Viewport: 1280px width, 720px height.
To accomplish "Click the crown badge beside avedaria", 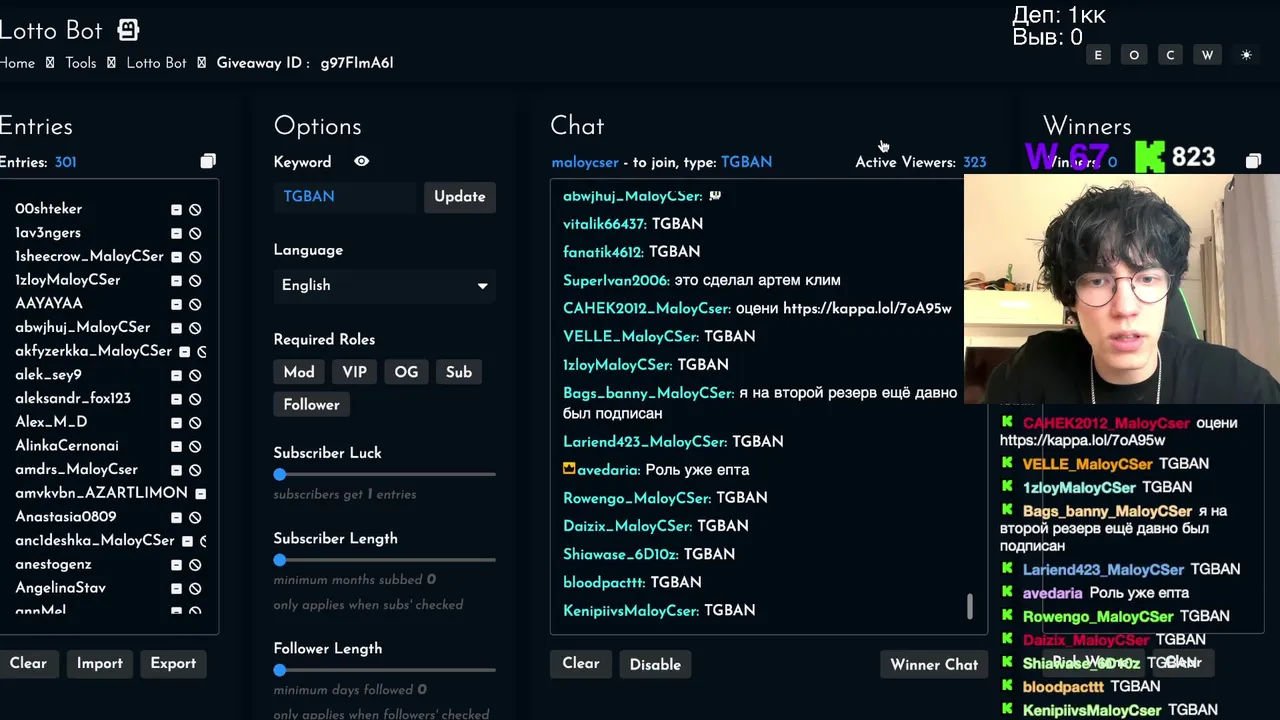I will (x=569, y=468).
